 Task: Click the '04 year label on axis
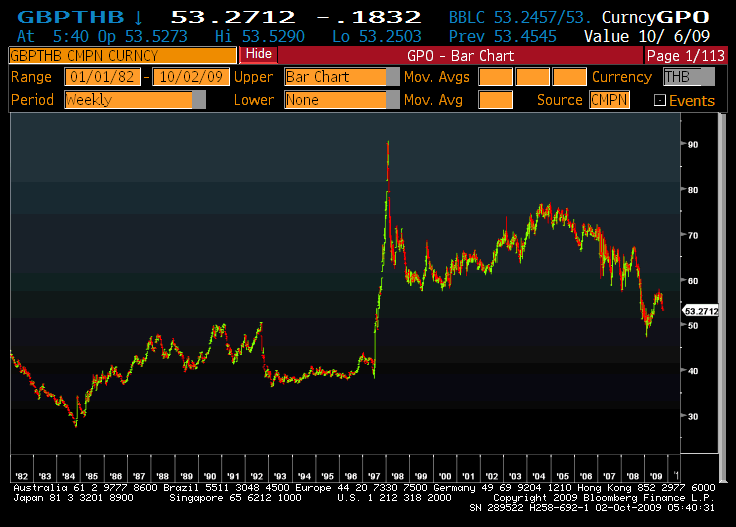(538, 476)
